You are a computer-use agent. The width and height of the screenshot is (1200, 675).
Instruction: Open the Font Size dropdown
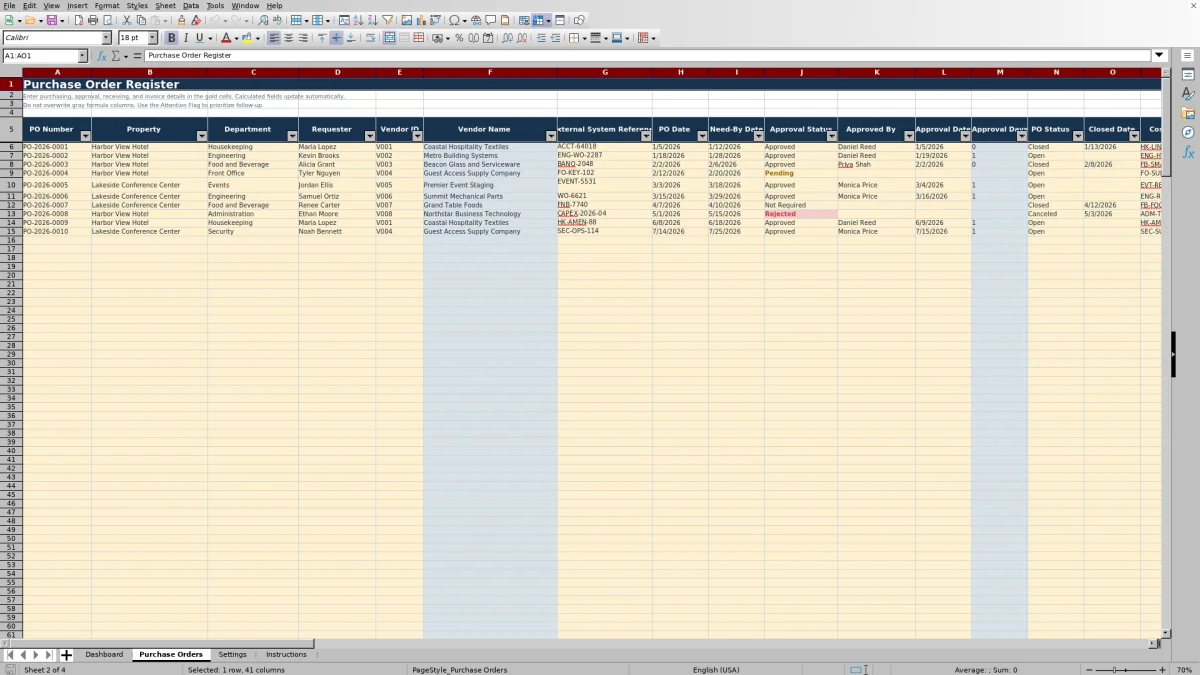pos(152,38)
